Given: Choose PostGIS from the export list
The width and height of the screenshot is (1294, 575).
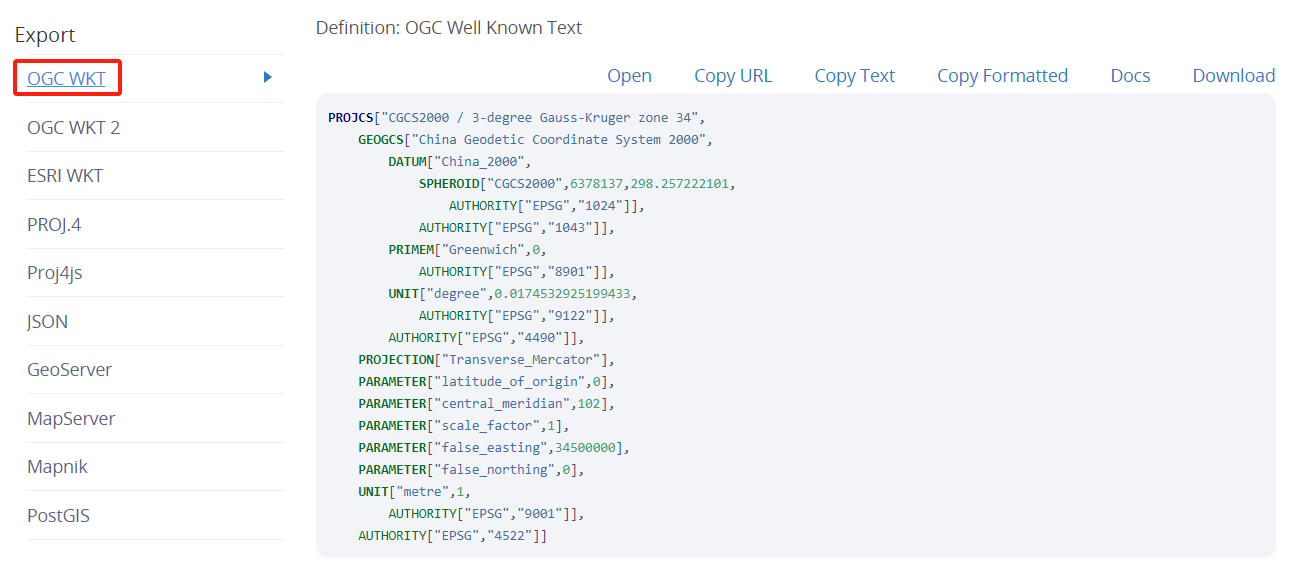Looking at the screenshot, I should click(x=59, y=516).
